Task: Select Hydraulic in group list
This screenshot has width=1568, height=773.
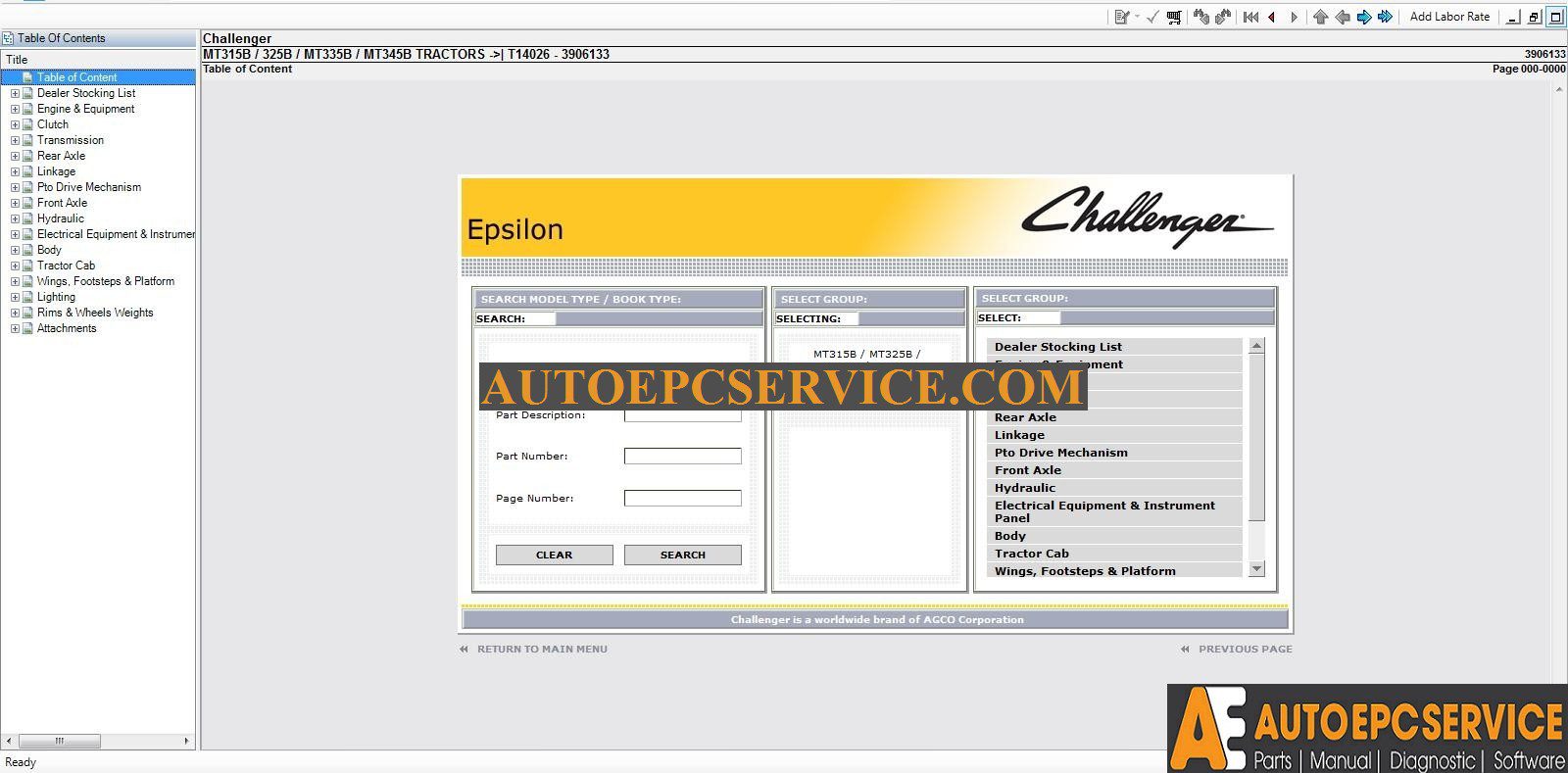Action: click(1114, 488)
